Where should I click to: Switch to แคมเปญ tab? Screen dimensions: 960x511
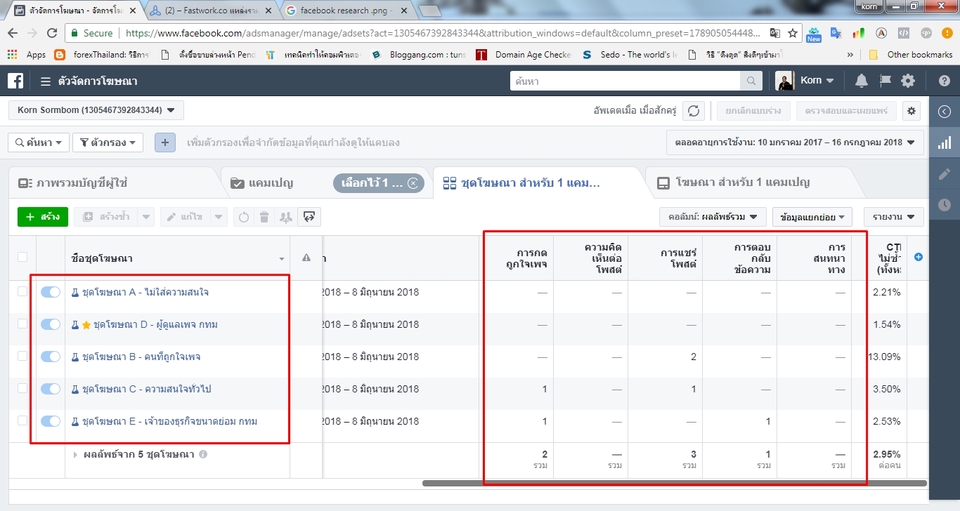coord(271,182)
